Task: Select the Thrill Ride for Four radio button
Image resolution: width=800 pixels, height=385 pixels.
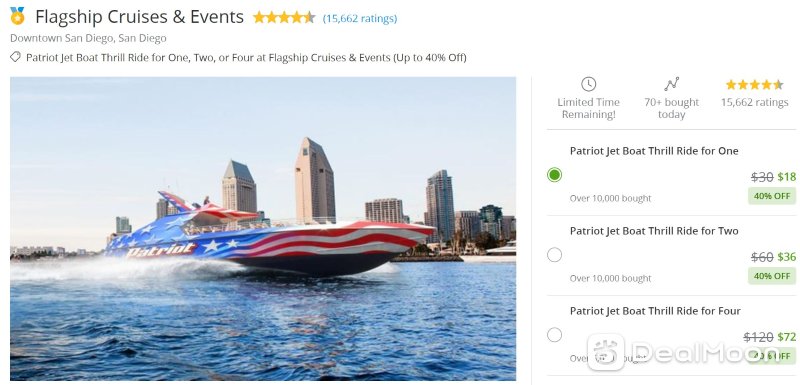Action: click(555, 335)
